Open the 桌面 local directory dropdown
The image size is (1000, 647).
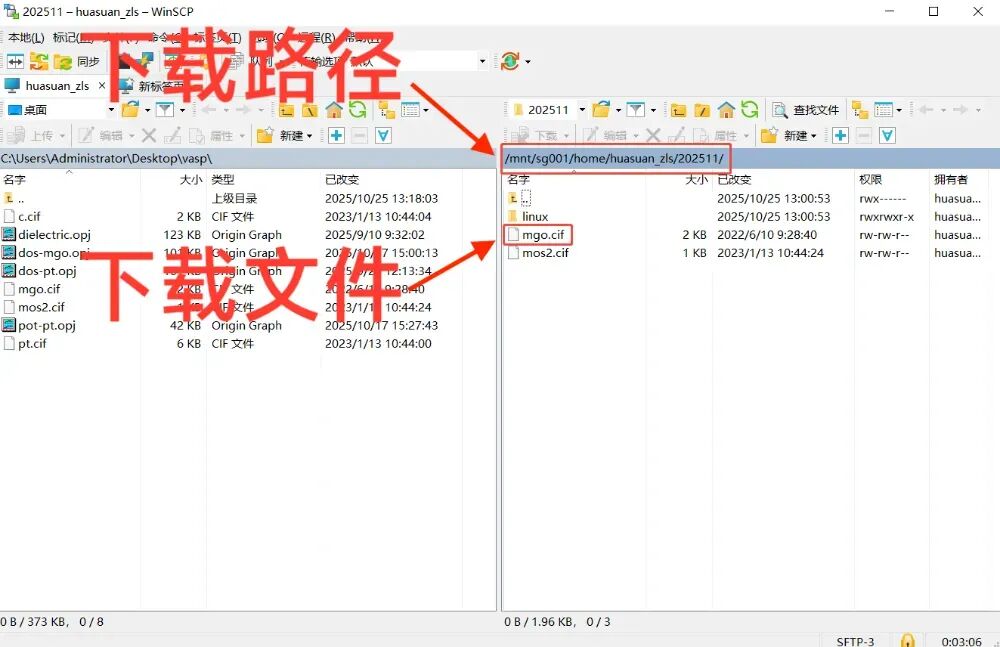pyautogui.click(x=111, y=110)
